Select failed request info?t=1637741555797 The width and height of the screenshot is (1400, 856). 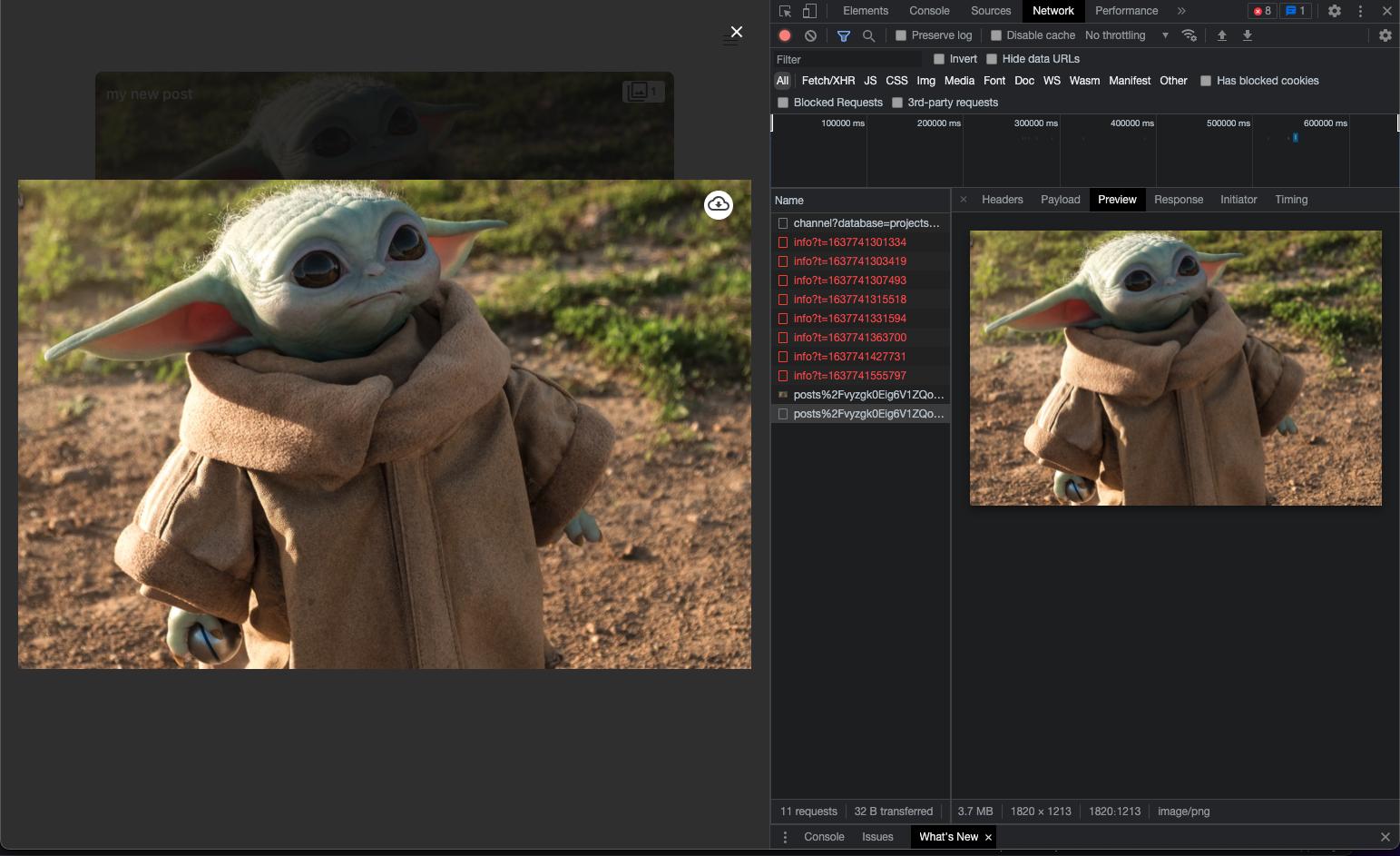pyautogui.click(x=860, y=376)
